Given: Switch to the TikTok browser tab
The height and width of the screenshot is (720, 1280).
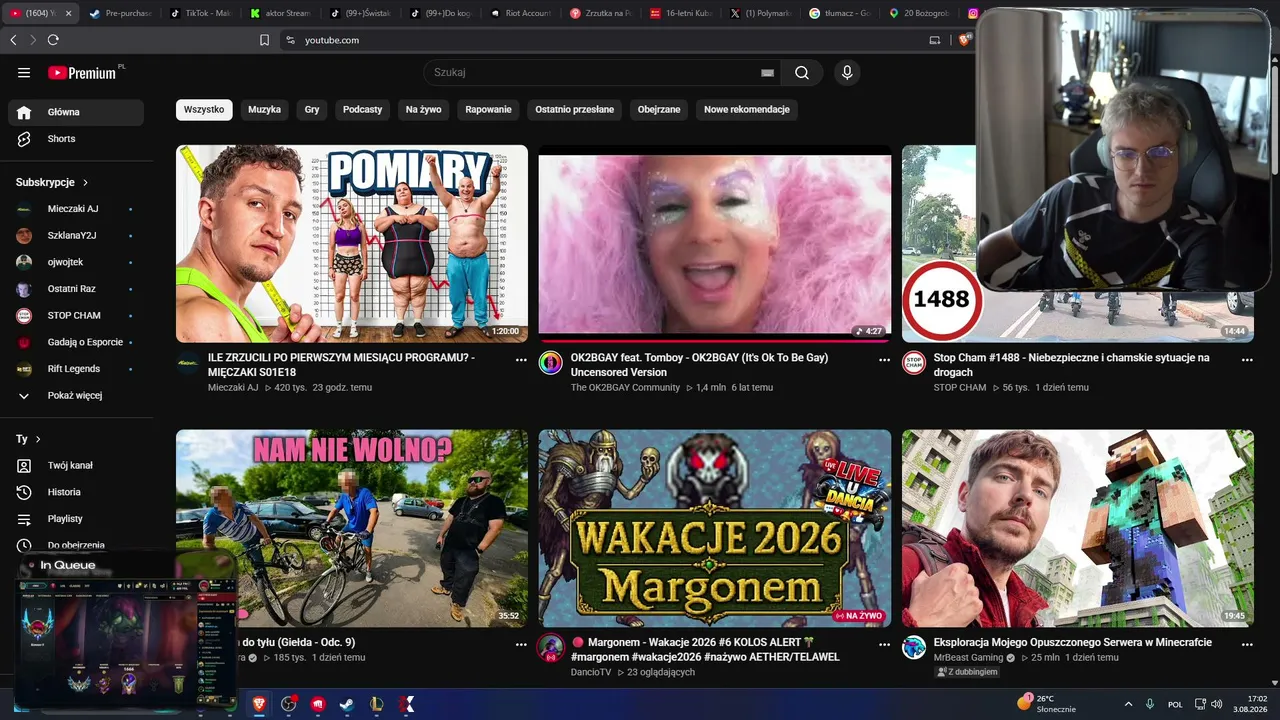Looking at the screenshot, I should tap(200, 13).
